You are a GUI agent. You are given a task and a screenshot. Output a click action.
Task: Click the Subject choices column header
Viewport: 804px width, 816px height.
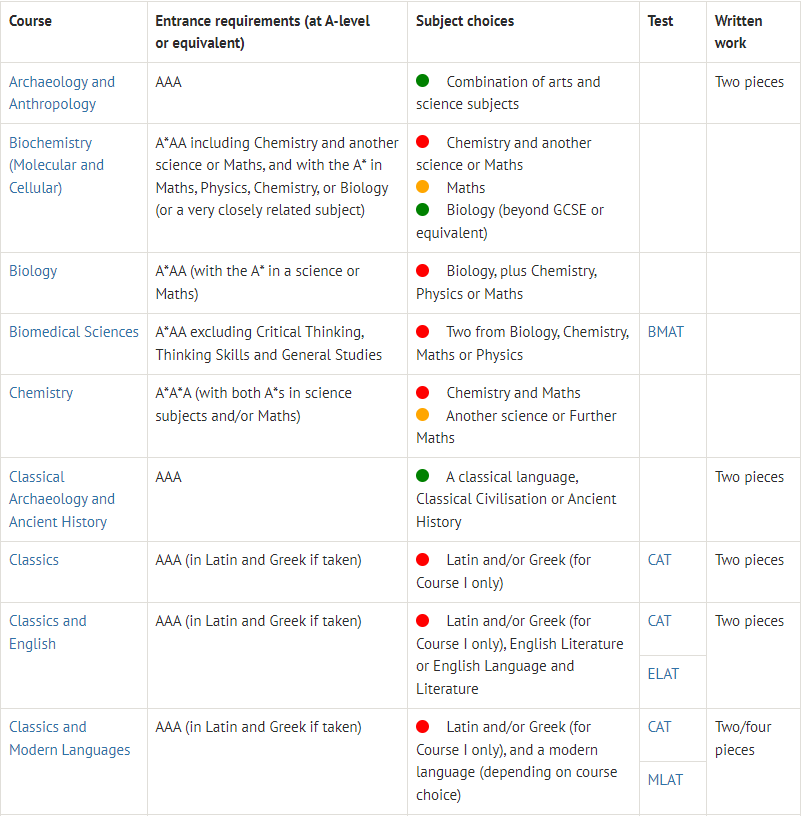(464, 21)
